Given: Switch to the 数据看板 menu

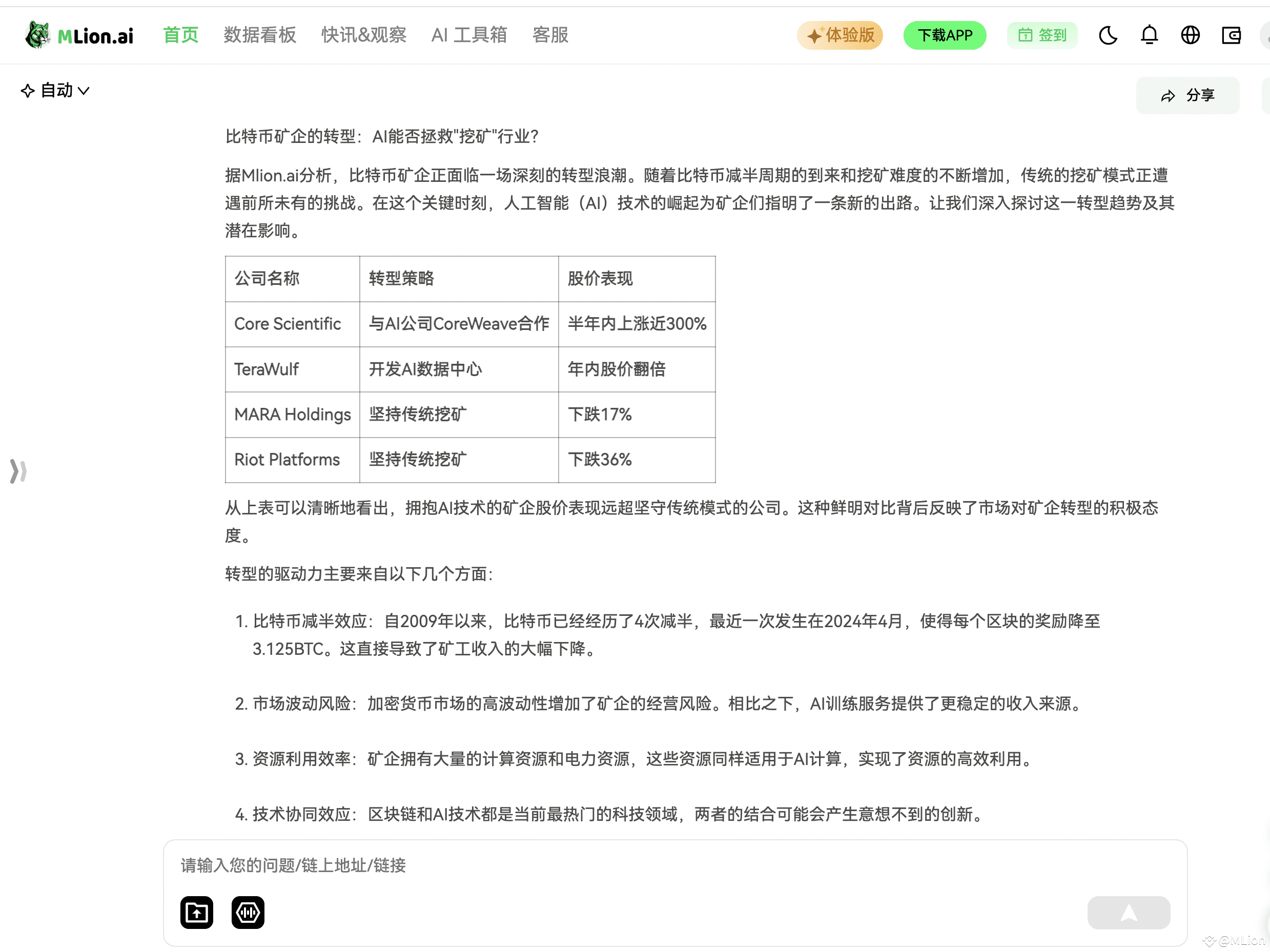Looking at the screenshot, I should [x=259, y=35].
